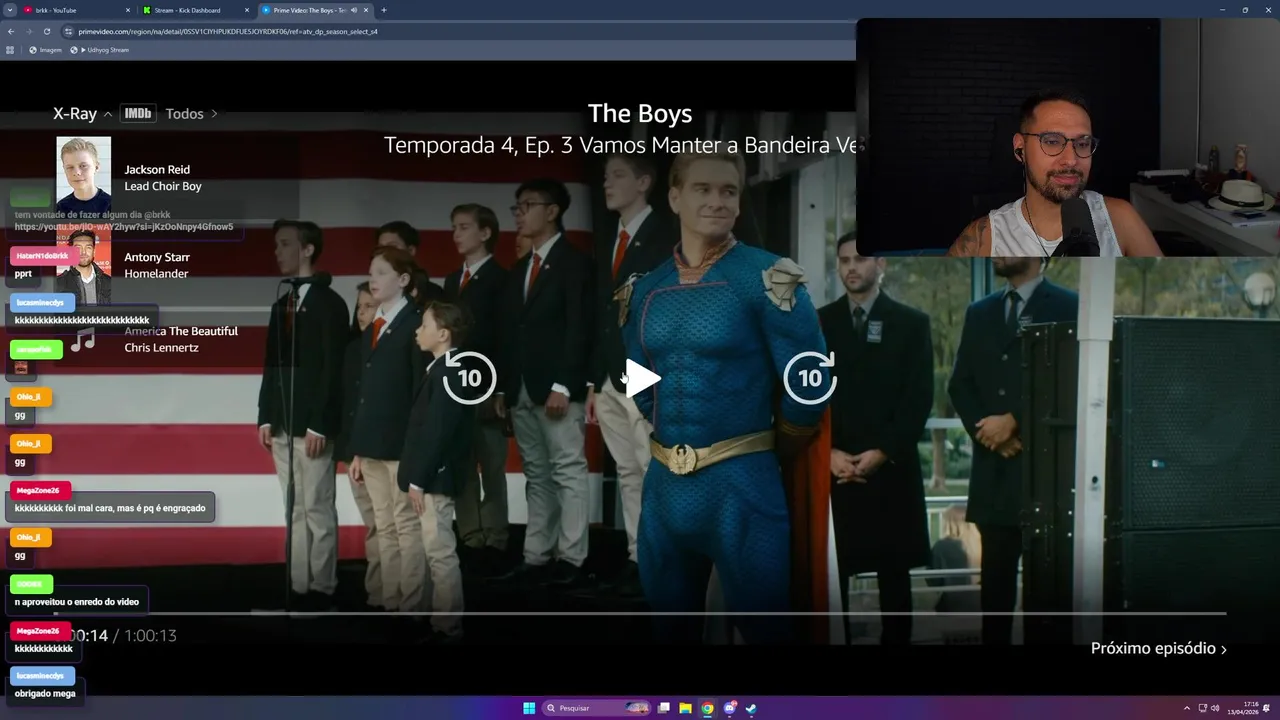Viewport: 1280px width, 720px height.
Task: Open Chrome from the taskbar
Action: pyautogui.click(x=707, y=708)
